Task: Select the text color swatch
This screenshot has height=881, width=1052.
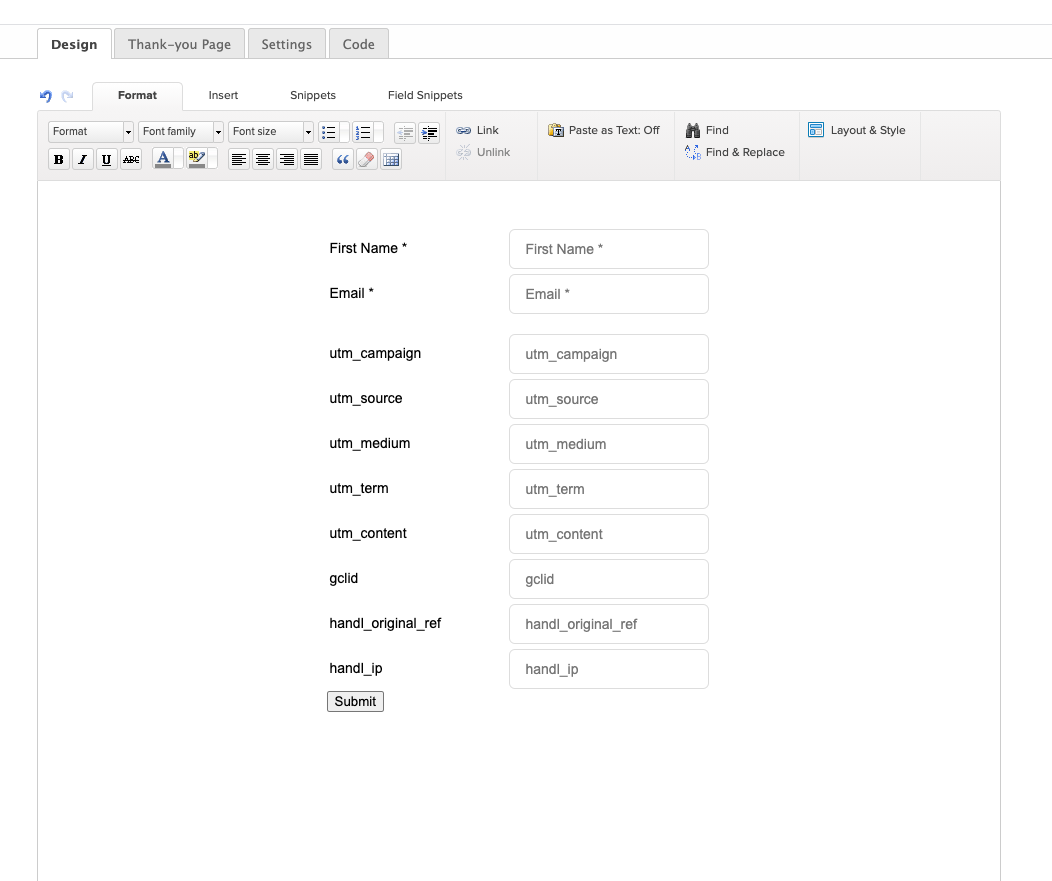Action: [x=163, y=159]
